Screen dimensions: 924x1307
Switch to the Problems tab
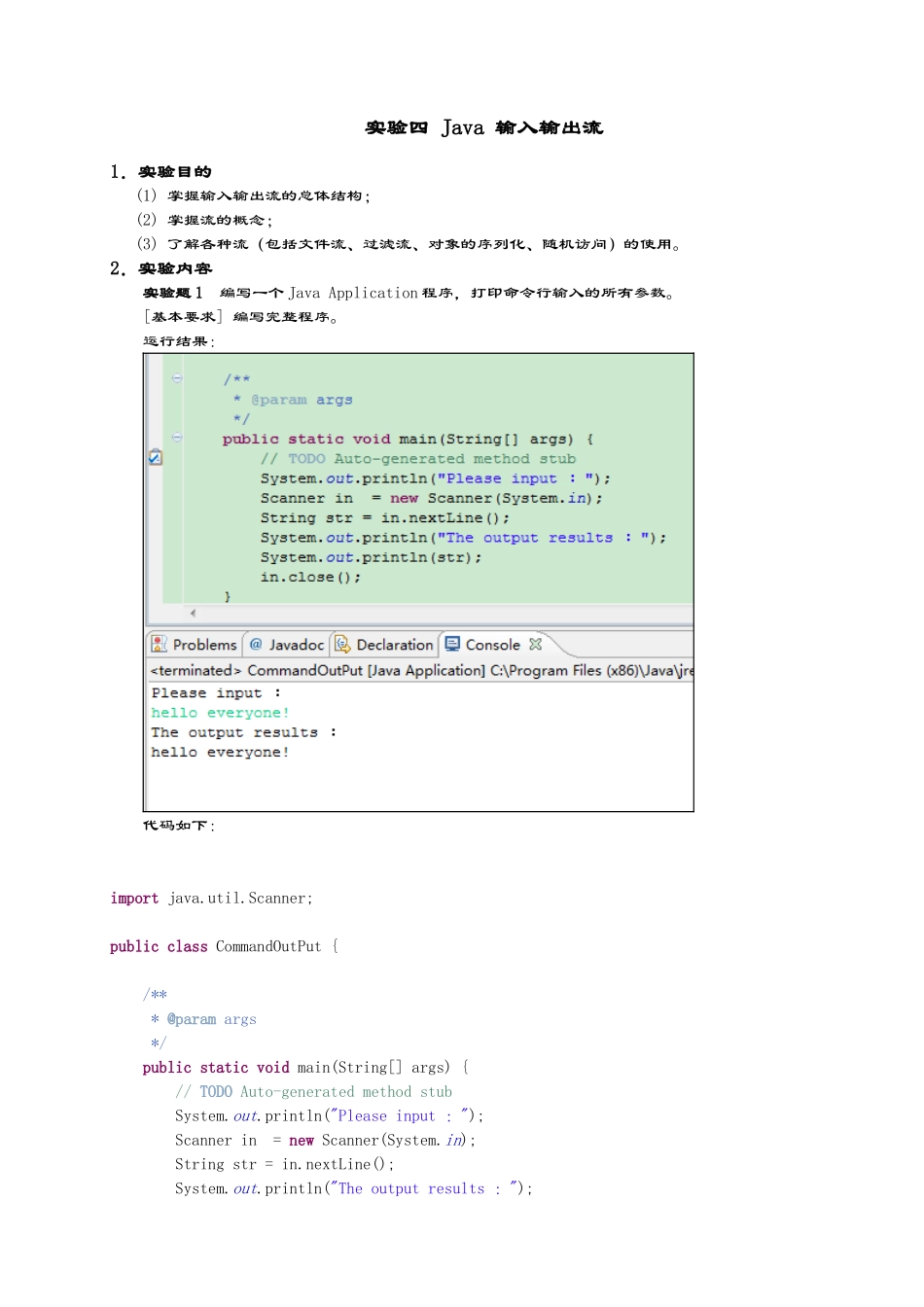tap(194, 645)
